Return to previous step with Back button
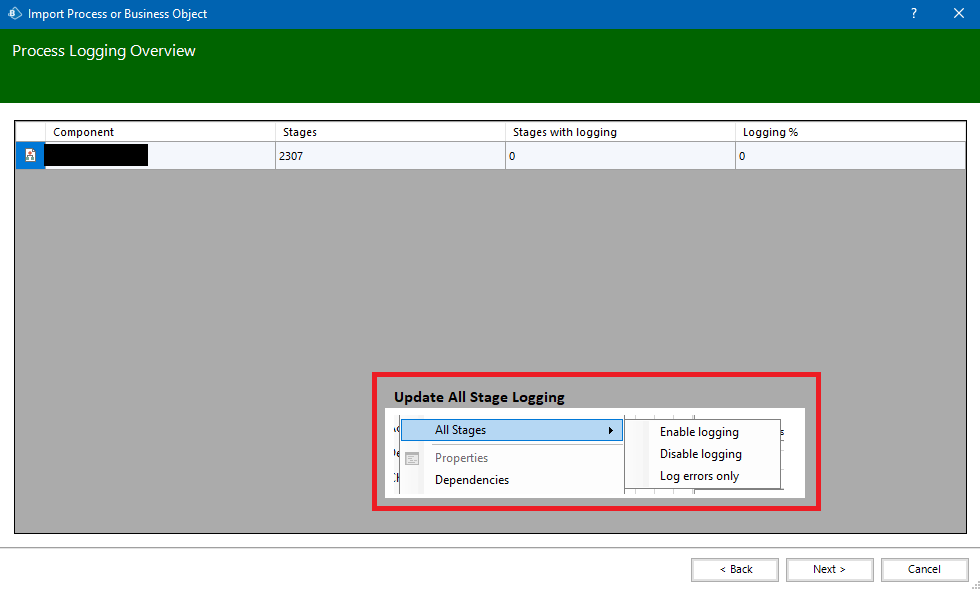This screenshot has width=980, height=589. point(735,569)
